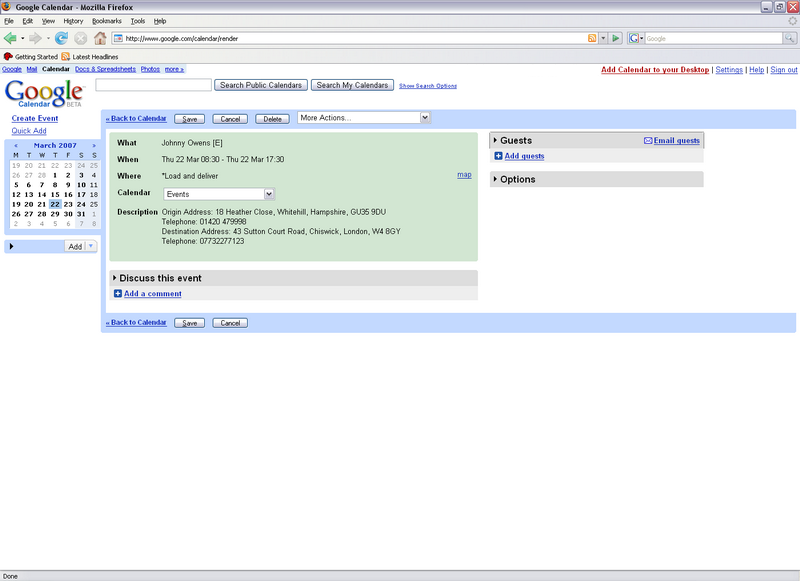Click the Firefox Home icon

pyautogui.click(x=100, y=38)
